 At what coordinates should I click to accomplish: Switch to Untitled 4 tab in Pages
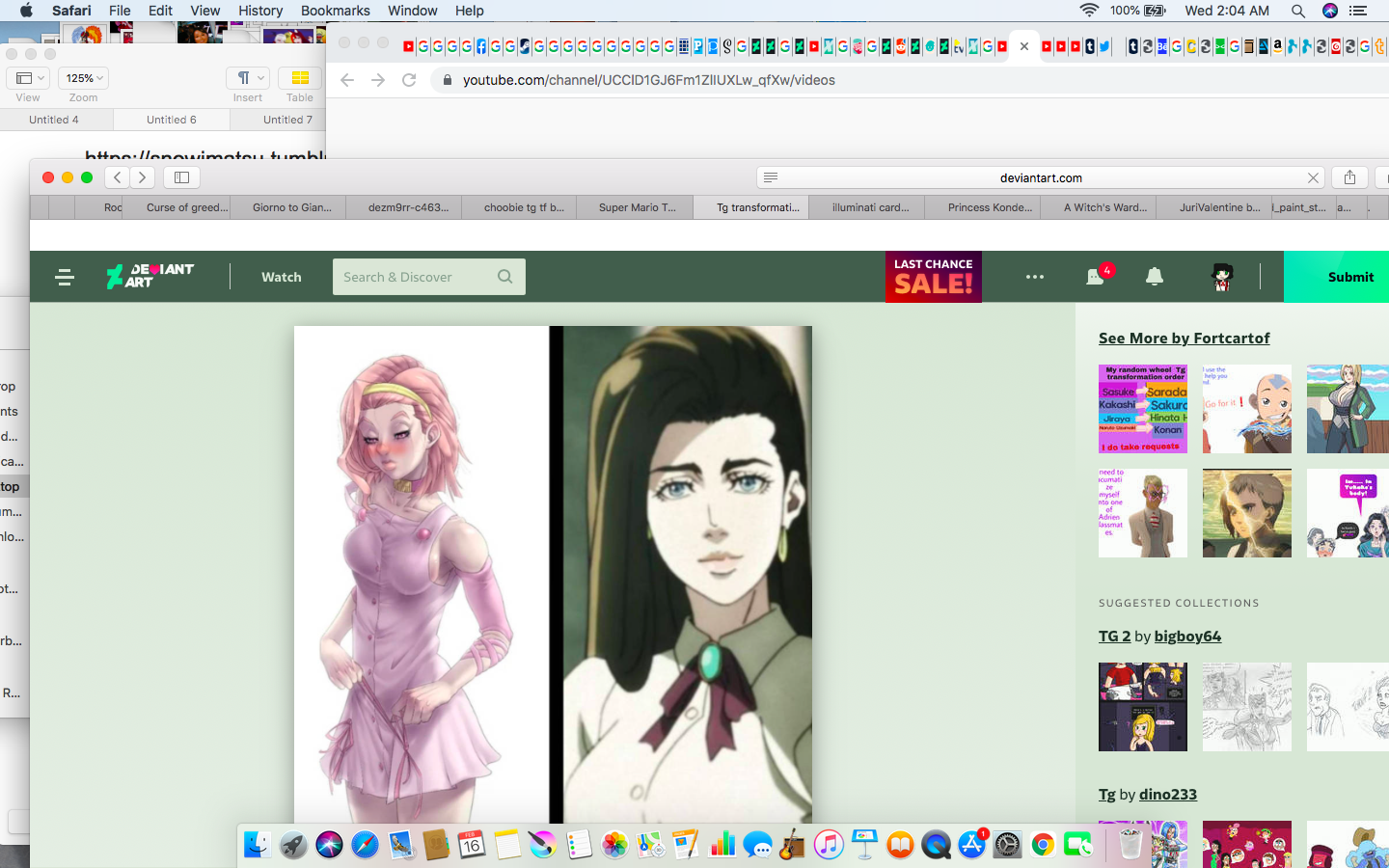[x=54, y=120]
